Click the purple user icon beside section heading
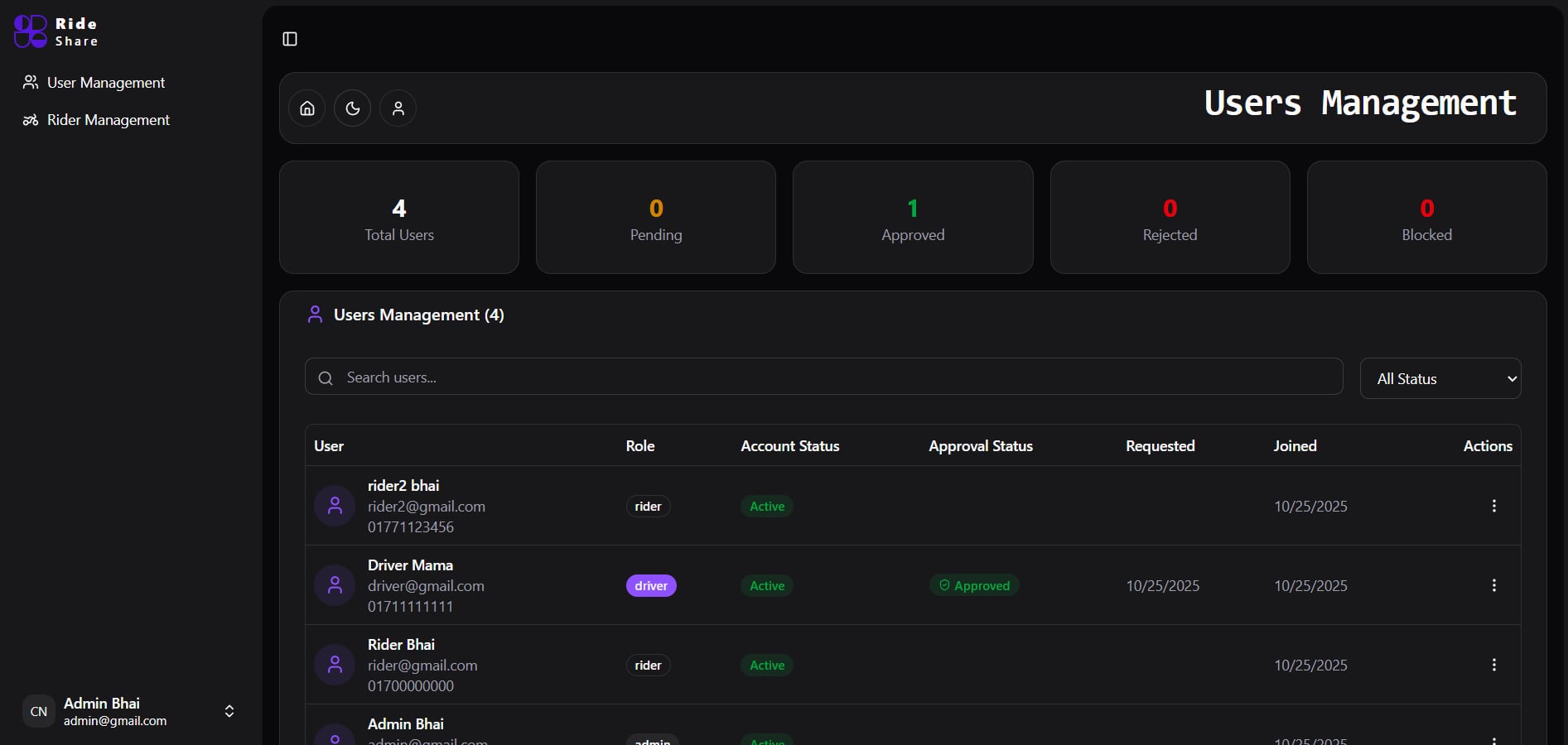The height and width of the screenshot is (745, 1568). [x=315, y=315]
